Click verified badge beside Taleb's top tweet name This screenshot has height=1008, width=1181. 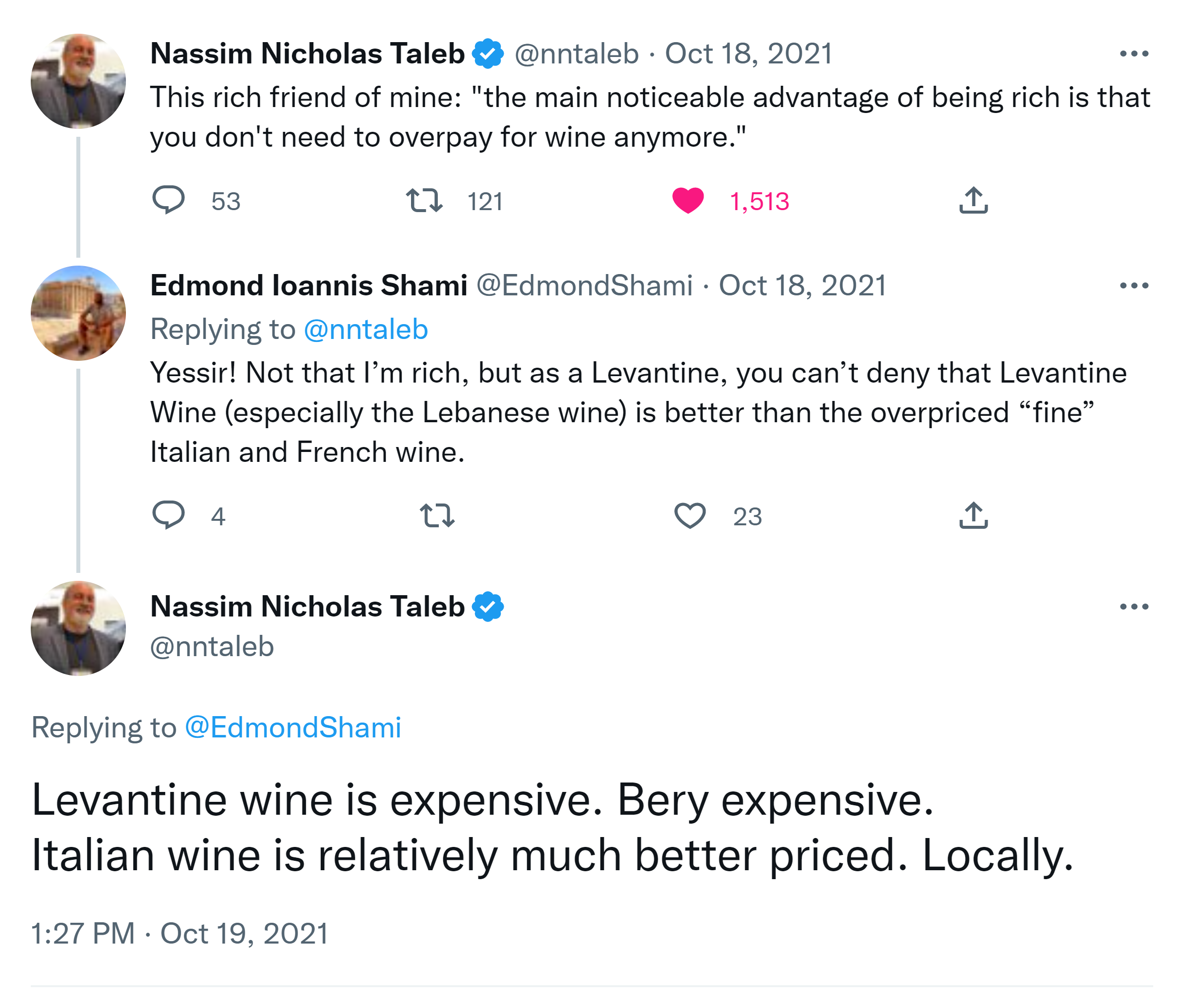click(487, 54)
